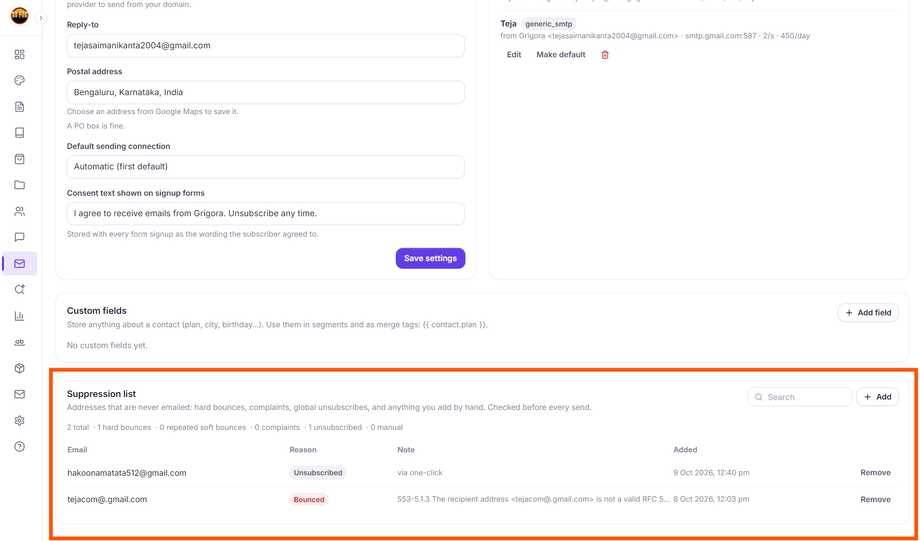Click the consent text input field

266,214
